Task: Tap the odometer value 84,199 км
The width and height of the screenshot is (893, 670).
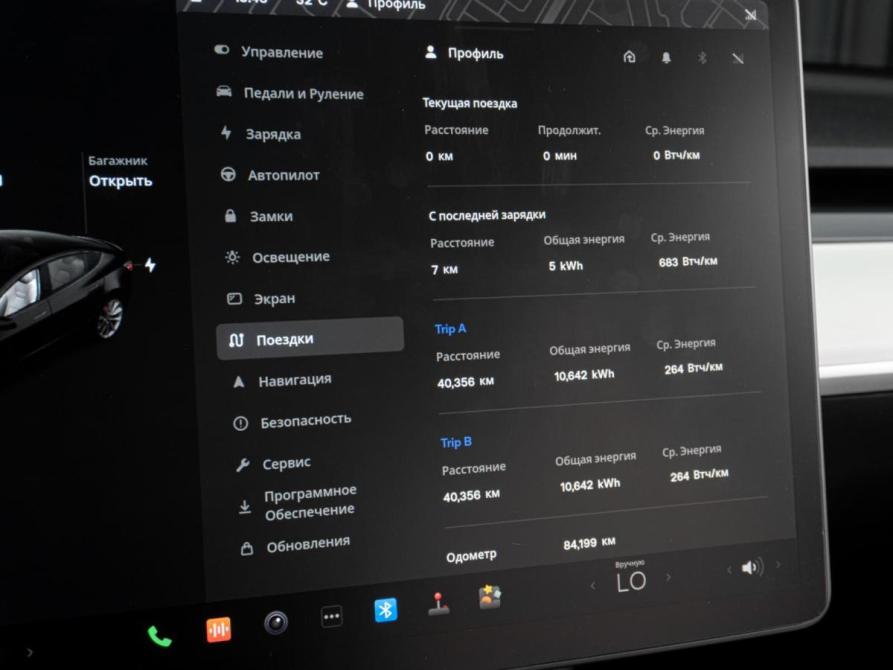Action: click(589, 543)
